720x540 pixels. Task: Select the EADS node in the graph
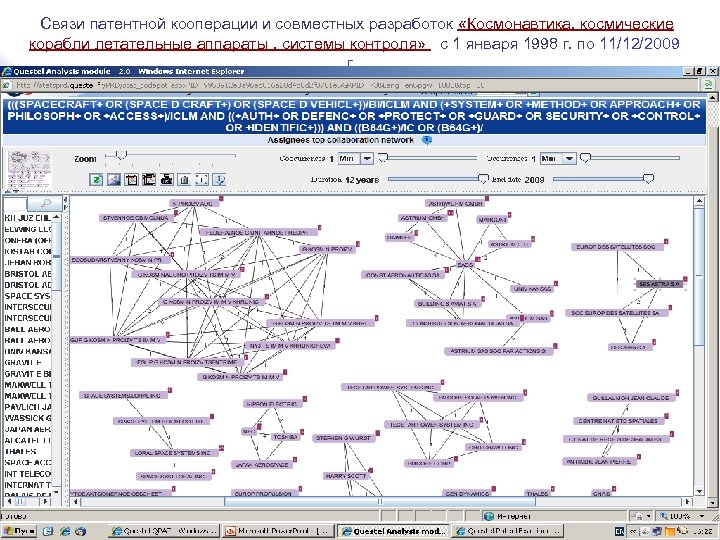pos(465,265)
